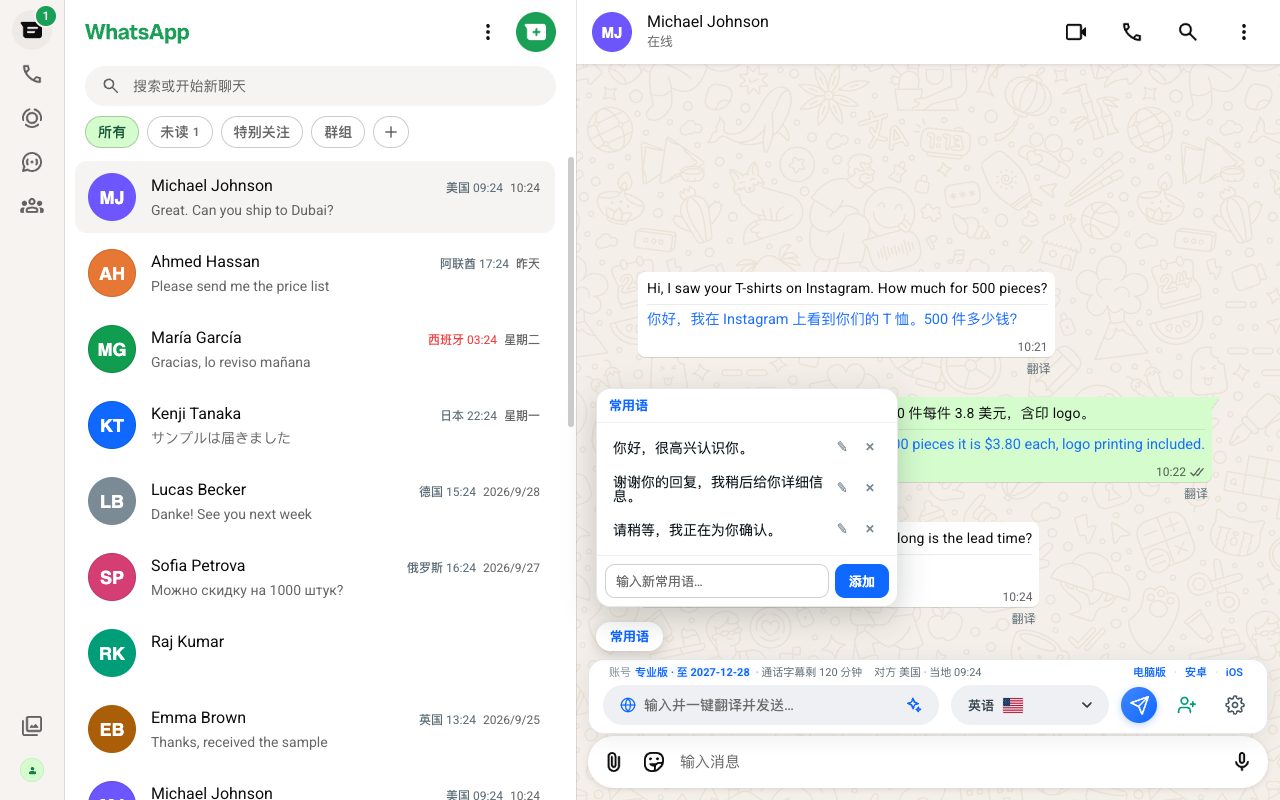Screen dimensions: 1280x800
Task: Insert phrase 你好，很高兴认识你。
Action: coord(680,447)
